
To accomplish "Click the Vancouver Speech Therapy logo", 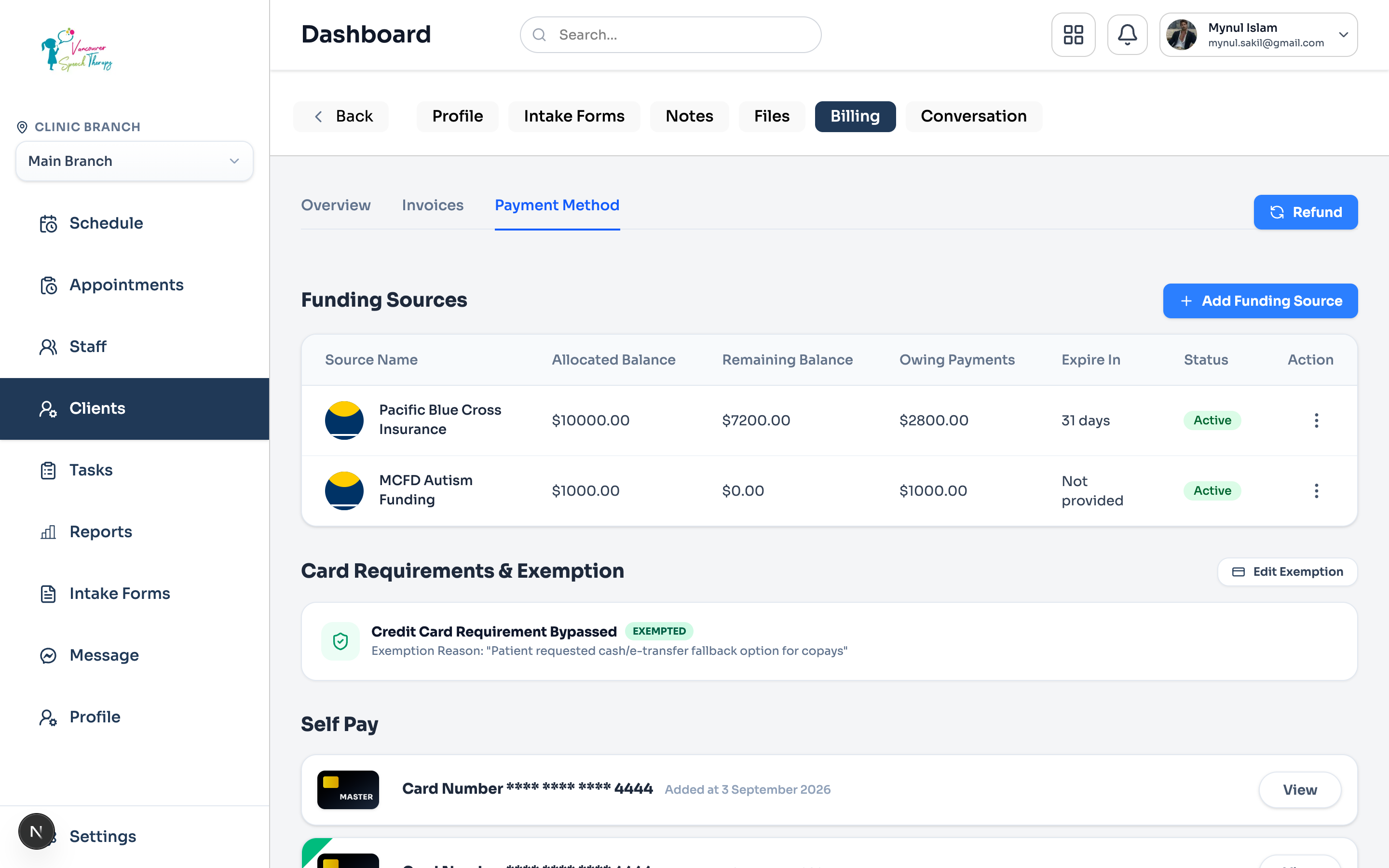I will click(76, 49).
